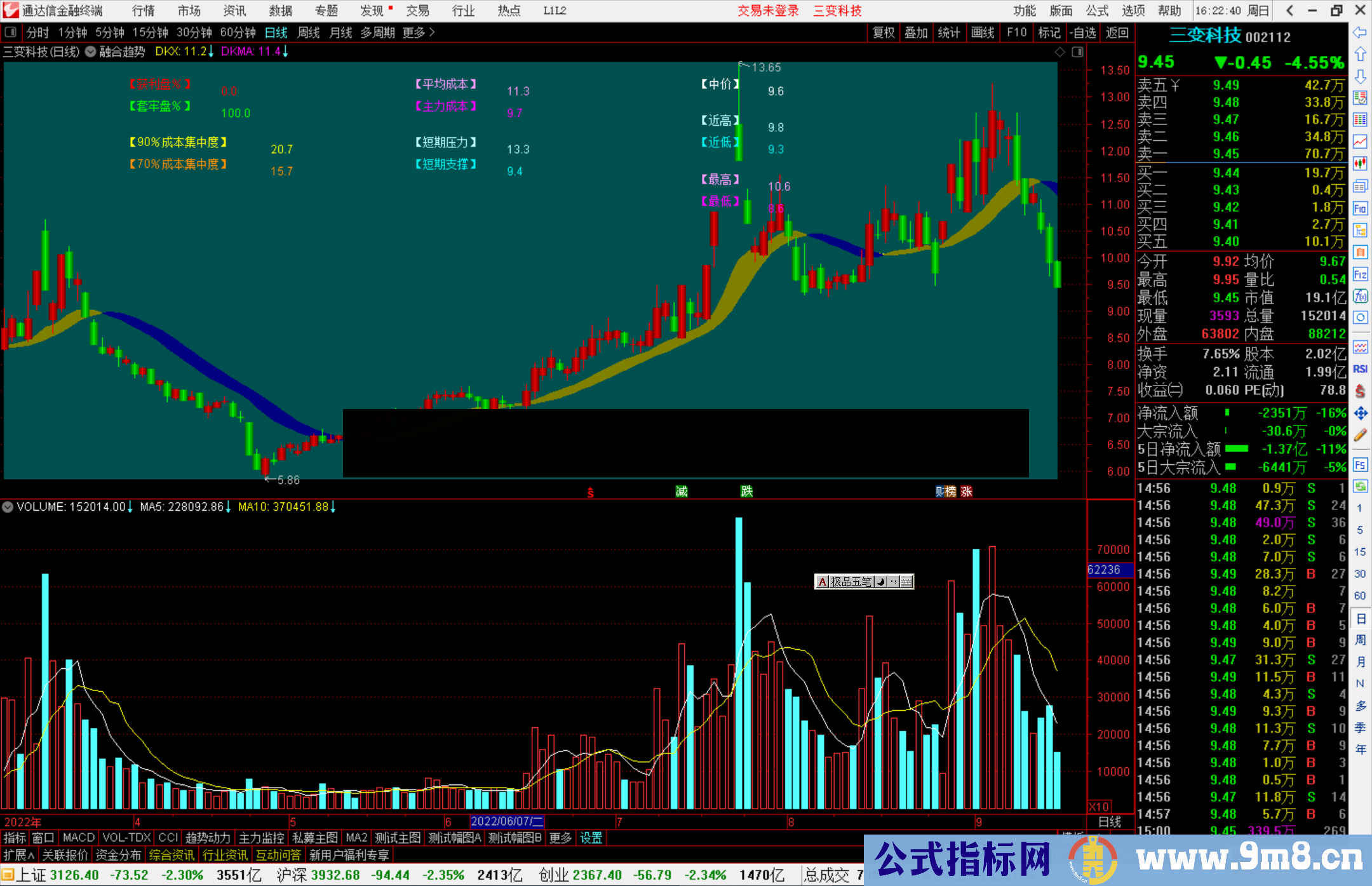Click the RSI indicator sidebar icon
Image resolution: width=1372 pixels, height=886 pixels.
(x=1360, y=369)
